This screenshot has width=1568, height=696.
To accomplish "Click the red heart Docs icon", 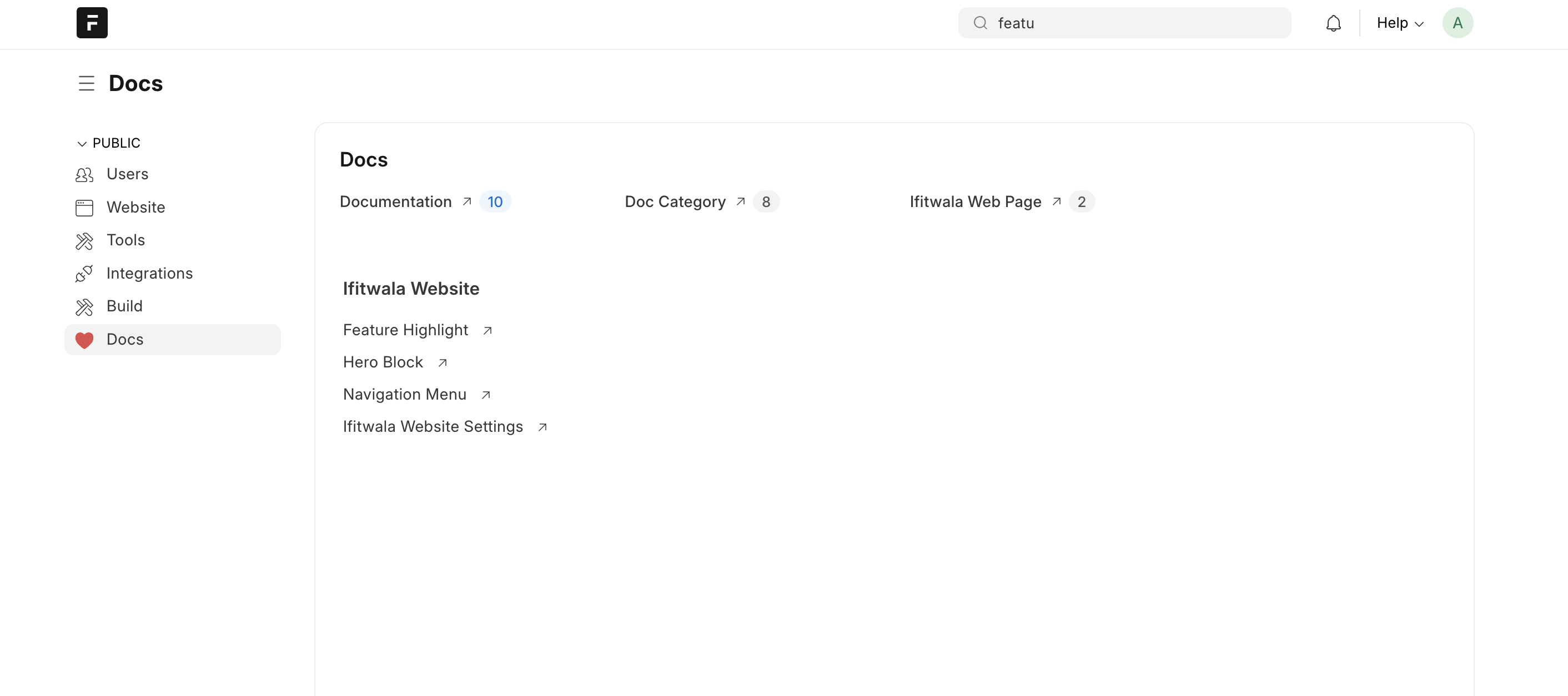I will pyautogui.click(x=84, y=340).
